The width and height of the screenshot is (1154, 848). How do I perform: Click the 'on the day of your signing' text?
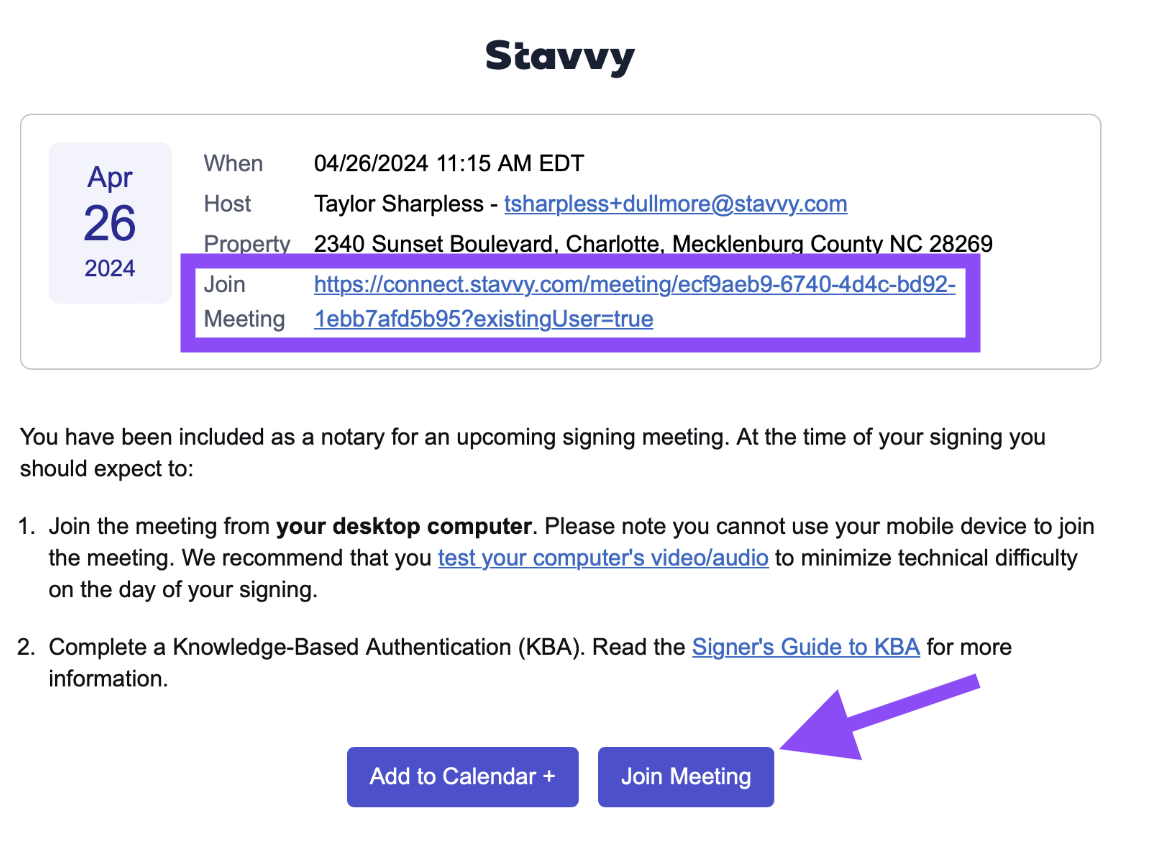click(x=183, y=590)
